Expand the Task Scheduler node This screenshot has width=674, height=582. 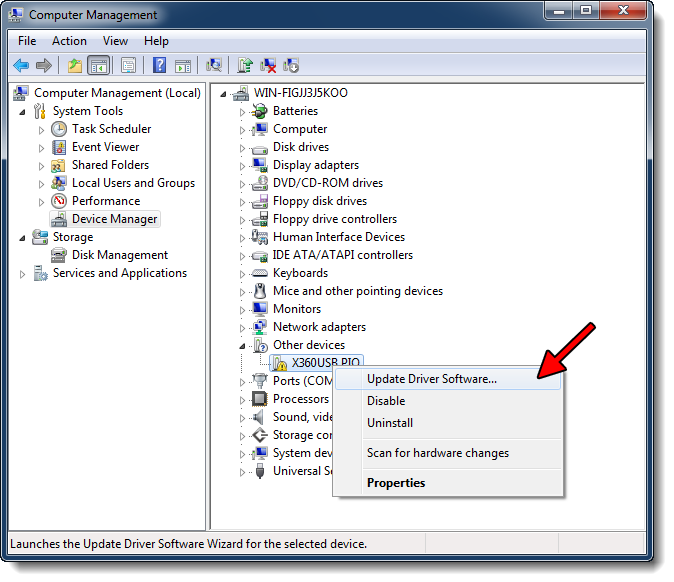pyautogui.click(x=41, y=130)
